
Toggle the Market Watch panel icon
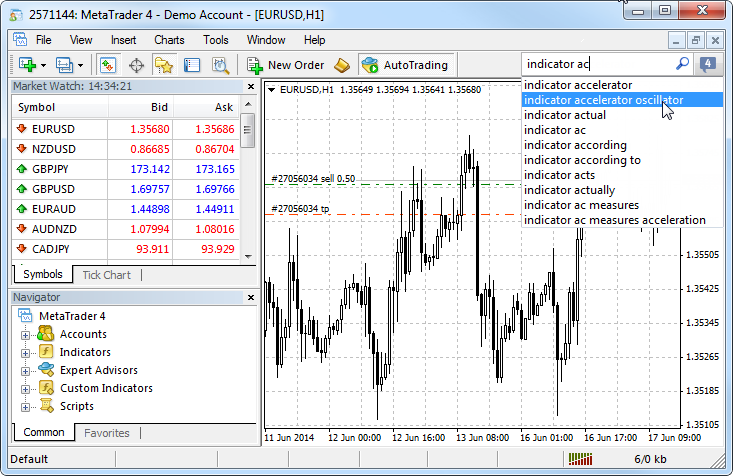coord(108,65)
